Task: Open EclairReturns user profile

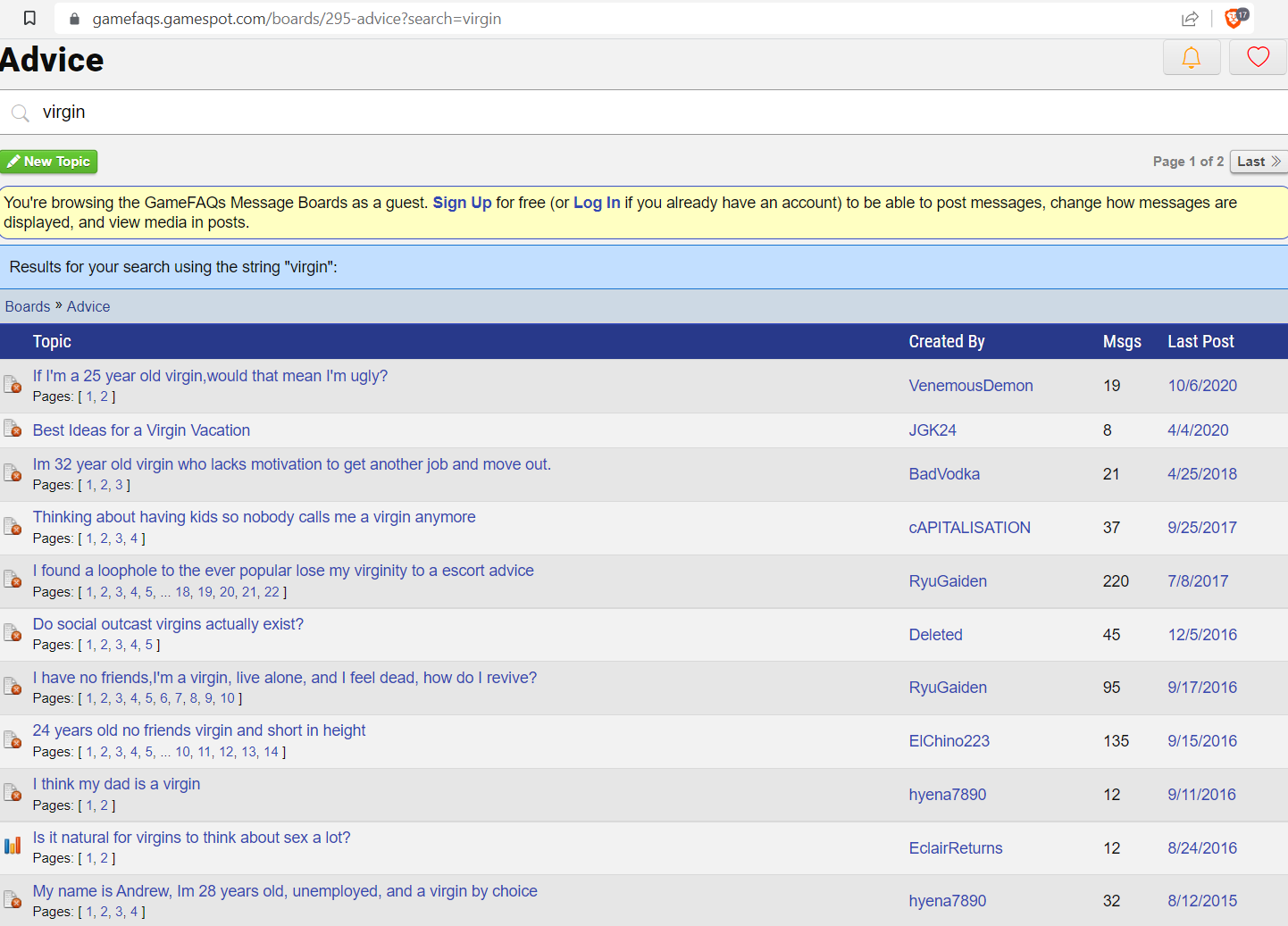Action: pyautogui.click(x=956, y=848)
